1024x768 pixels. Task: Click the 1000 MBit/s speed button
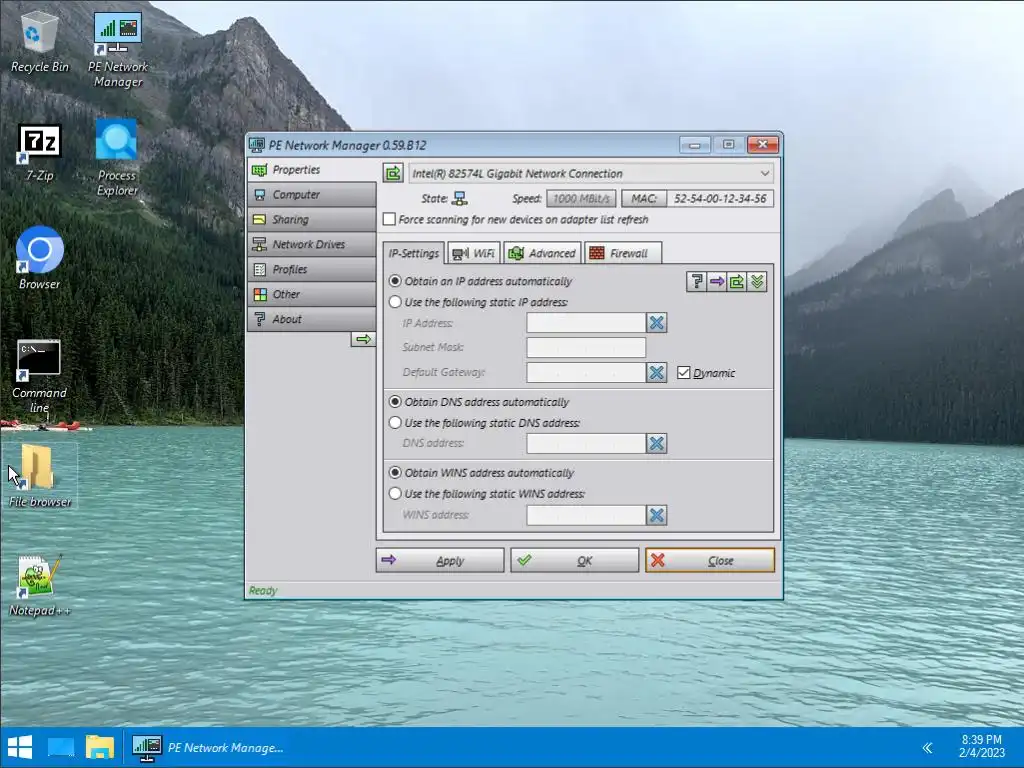[x=581, y=199]
